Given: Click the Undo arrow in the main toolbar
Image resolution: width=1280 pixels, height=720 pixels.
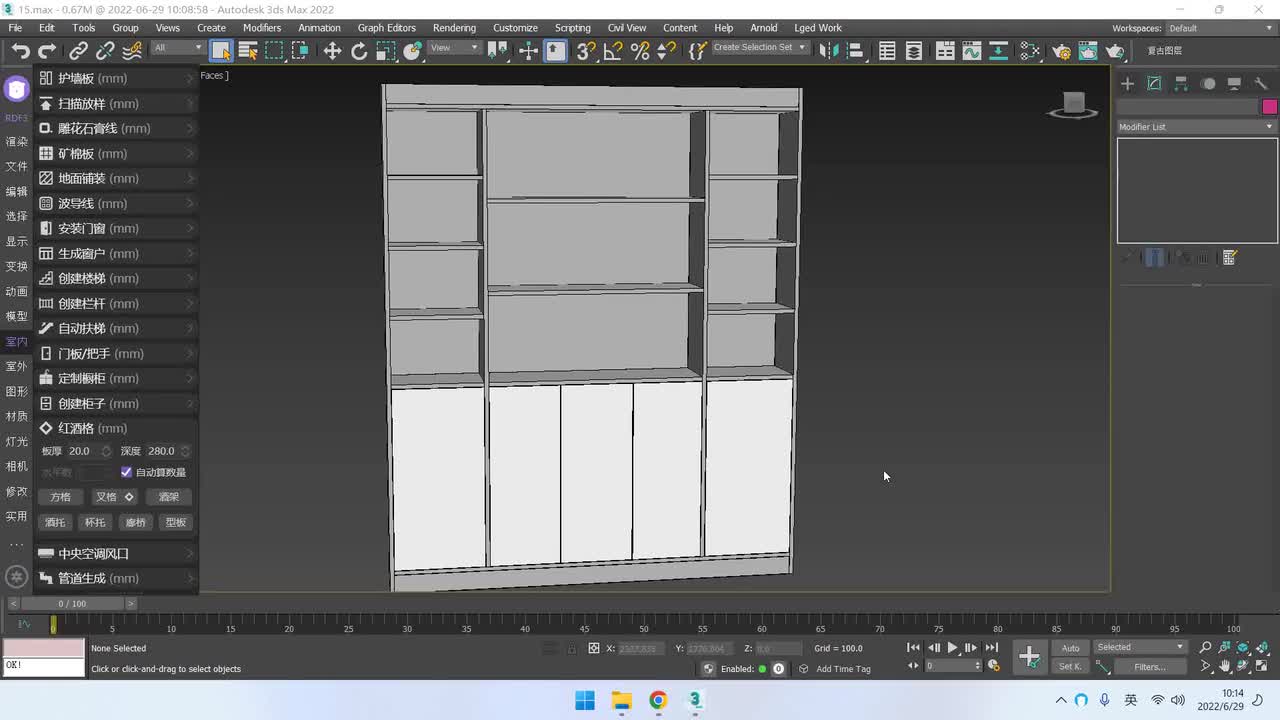Looking at the screenshot, I should click(x=21, y=51).
